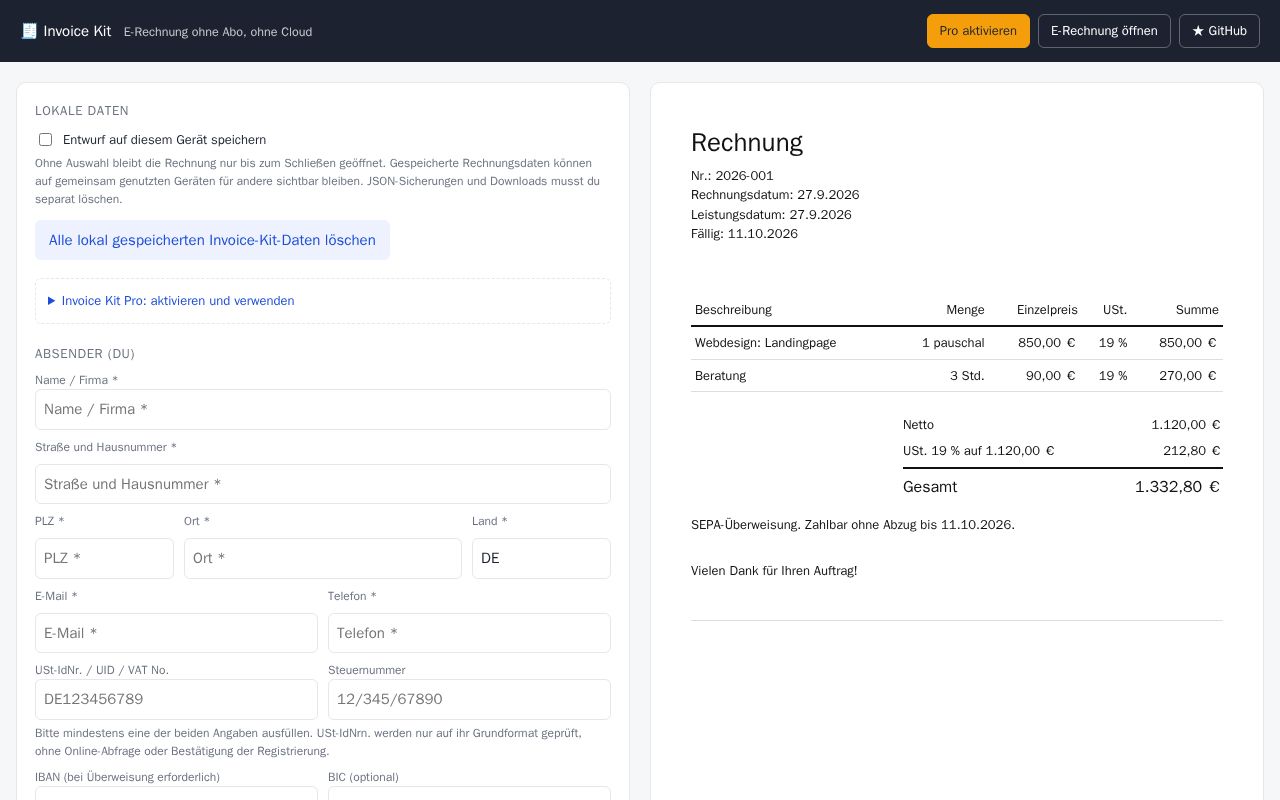Click into the Ort field
The image size is (1280, 800).
click(x=323, y=558)
